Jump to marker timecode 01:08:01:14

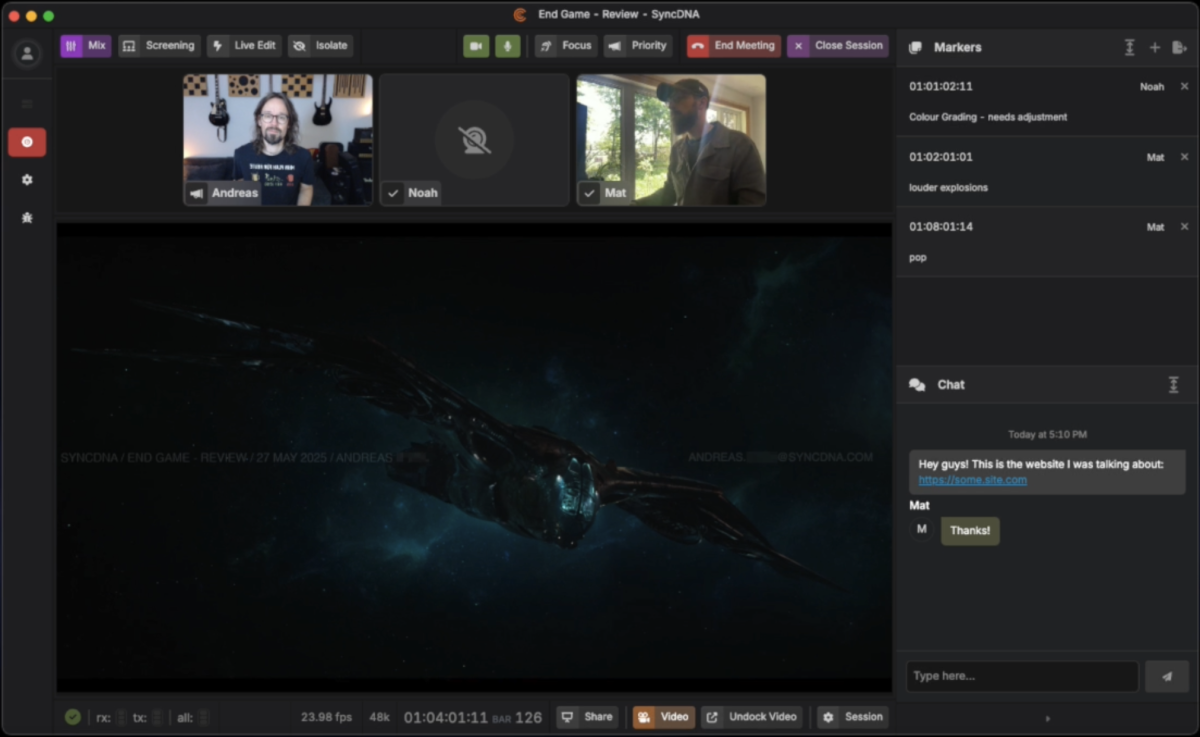coord(940,227)
